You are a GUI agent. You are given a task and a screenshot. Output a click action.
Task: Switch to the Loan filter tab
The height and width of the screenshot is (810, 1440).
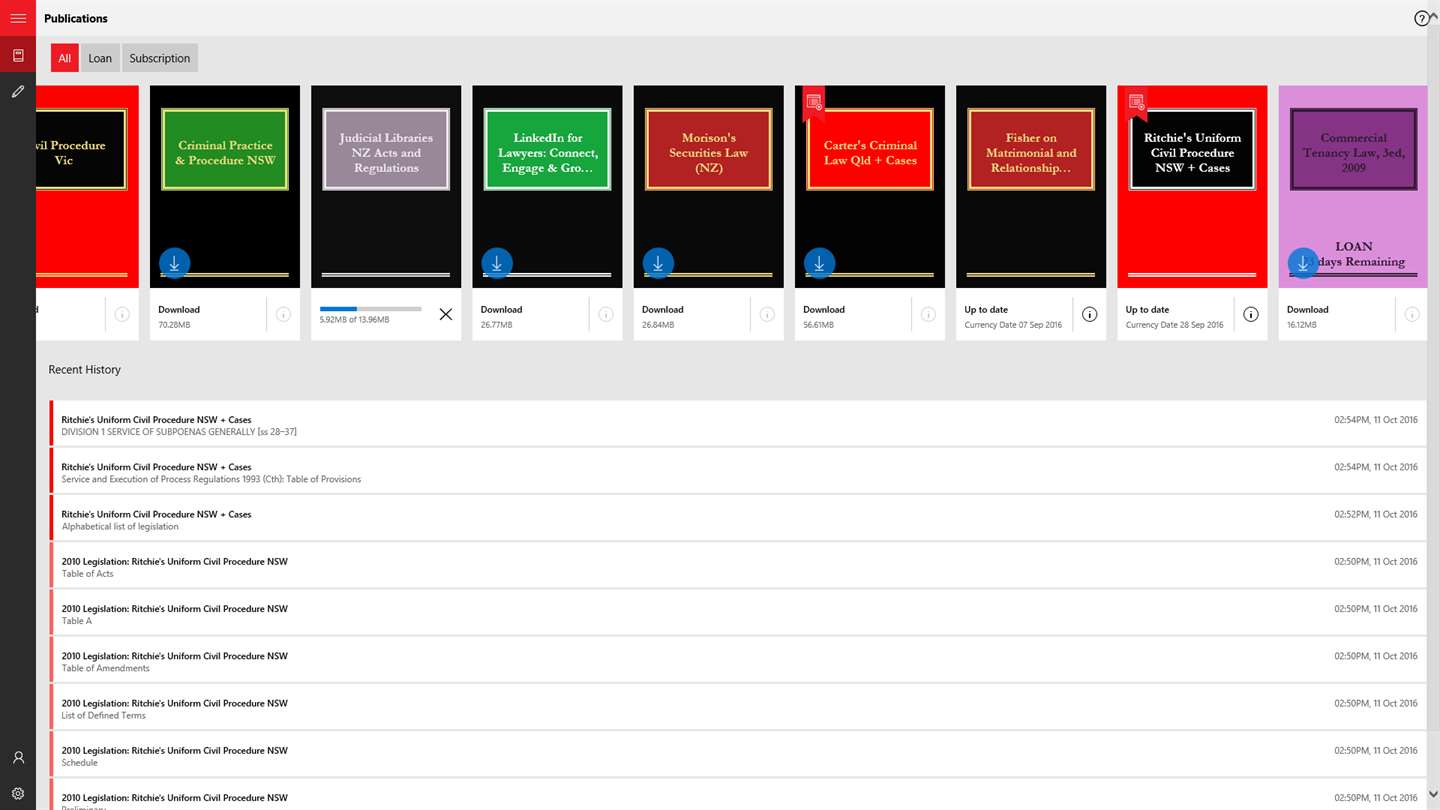(x=100, y=58)
